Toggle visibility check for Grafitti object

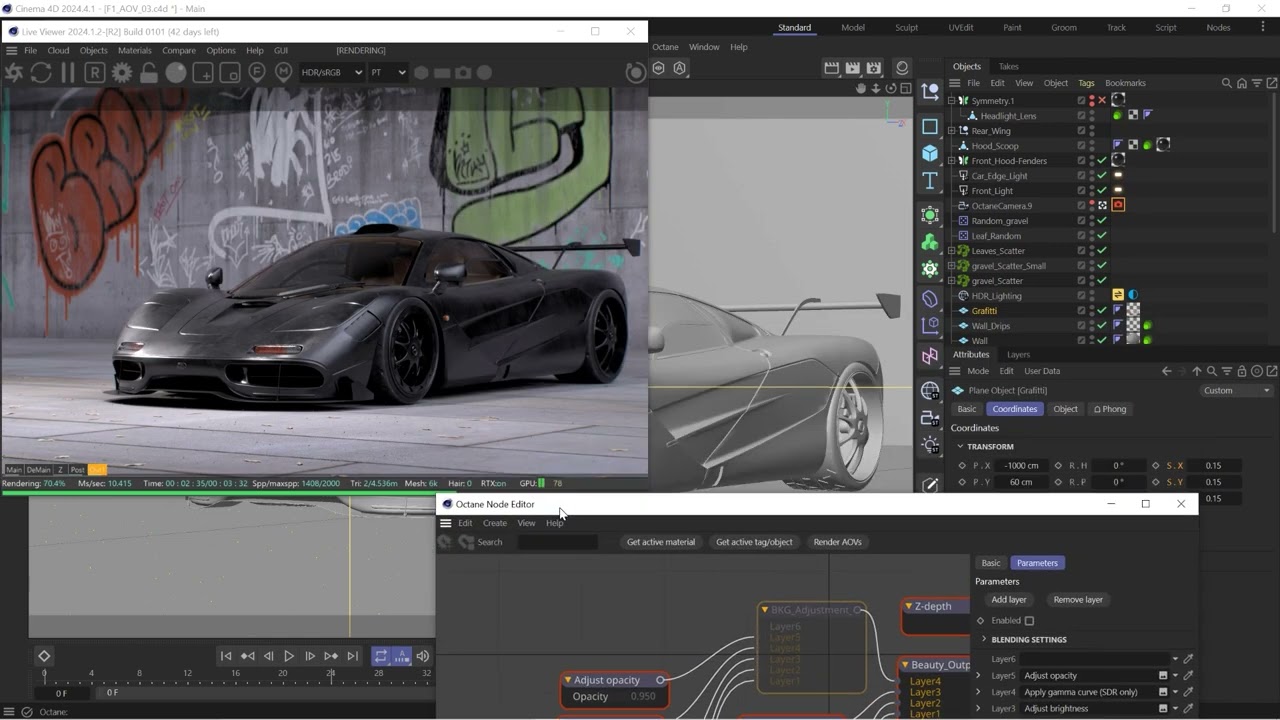pyautogui.click(x=1102, y=311)
